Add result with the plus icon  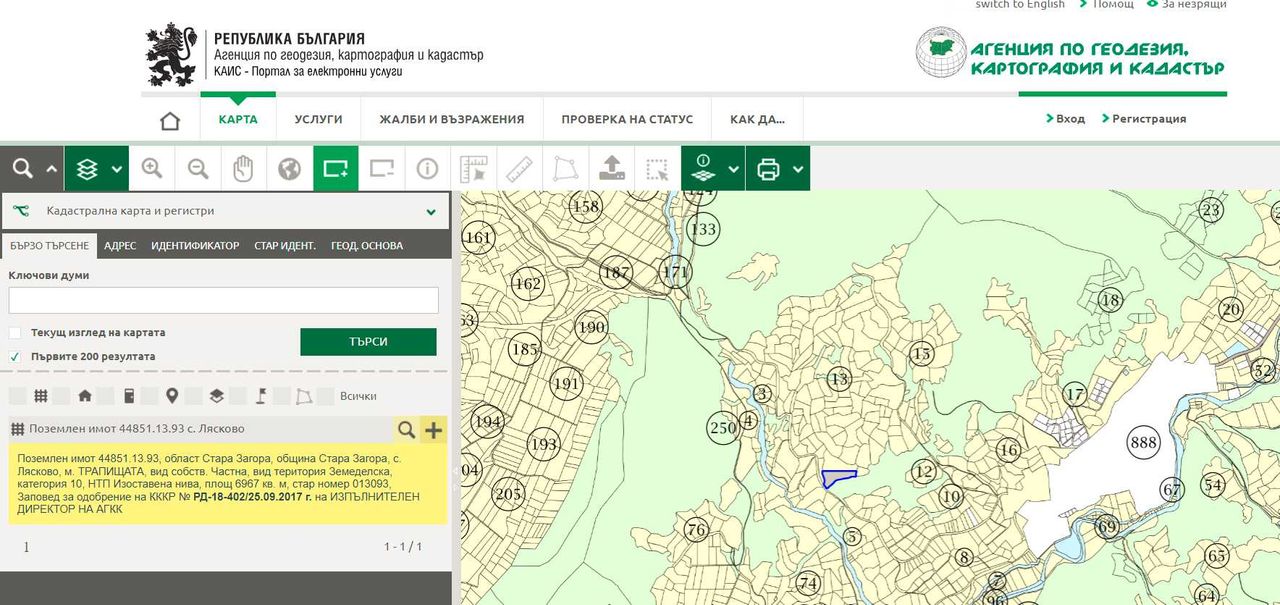(x=433, y=430)
